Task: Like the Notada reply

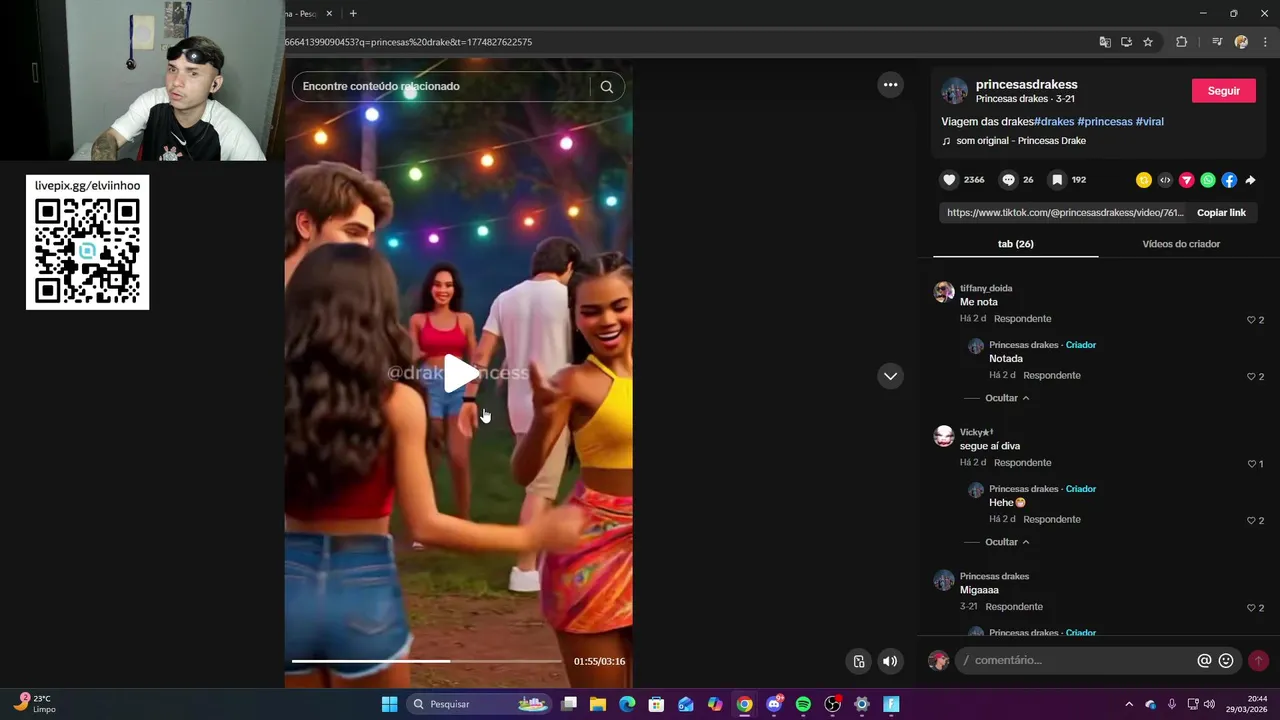Action: pyautogui.click(x=1250, y=377)
